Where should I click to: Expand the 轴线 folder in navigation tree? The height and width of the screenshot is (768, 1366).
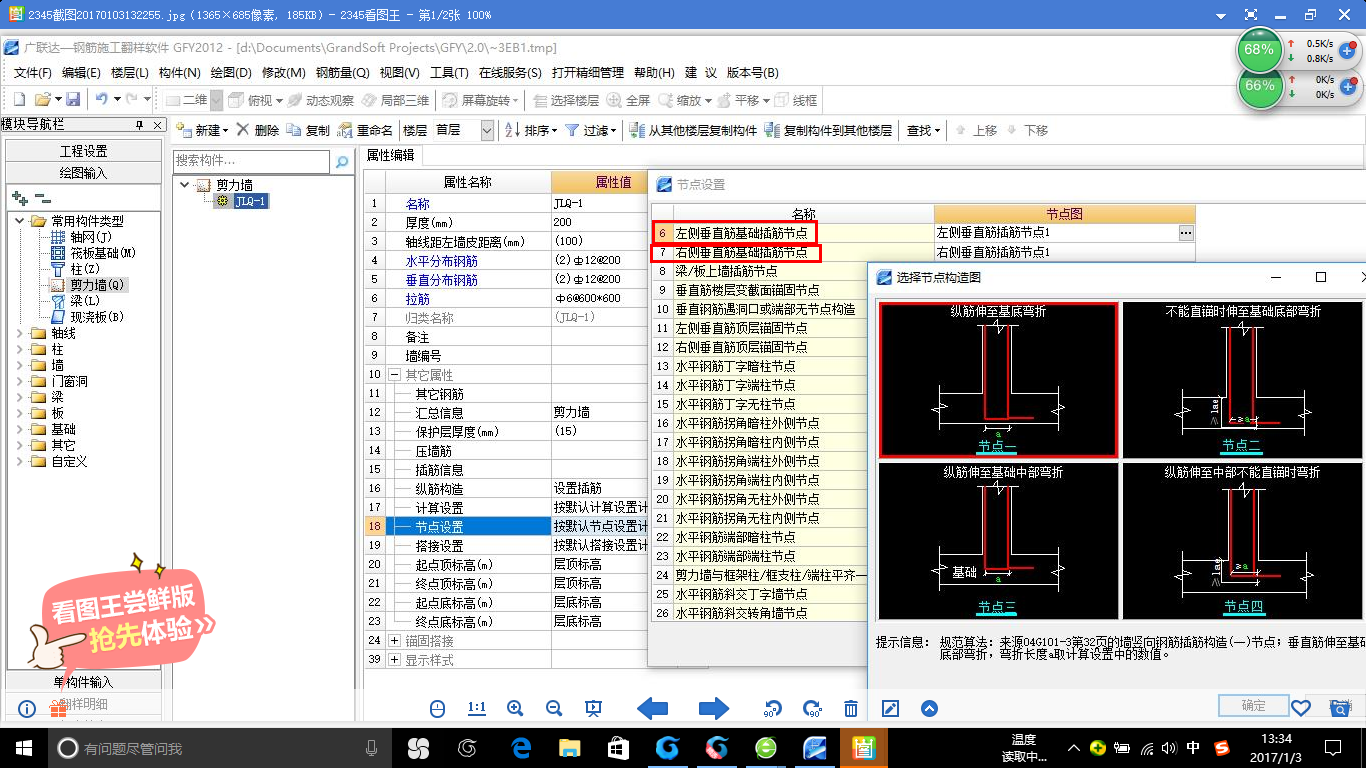coord(21,334)
